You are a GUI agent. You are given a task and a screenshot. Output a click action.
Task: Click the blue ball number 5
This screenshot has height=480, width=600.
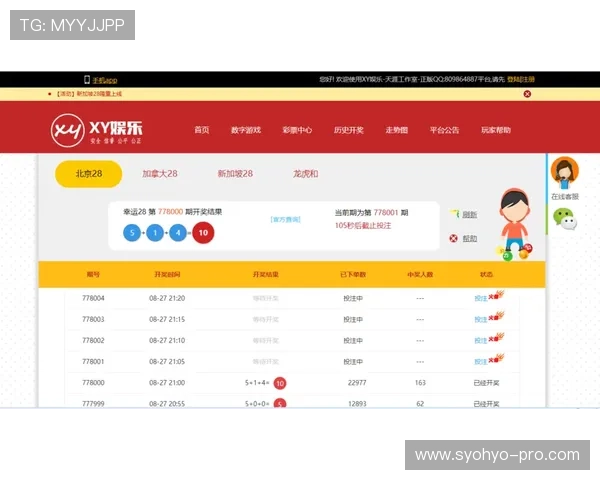tap(132, 233)
